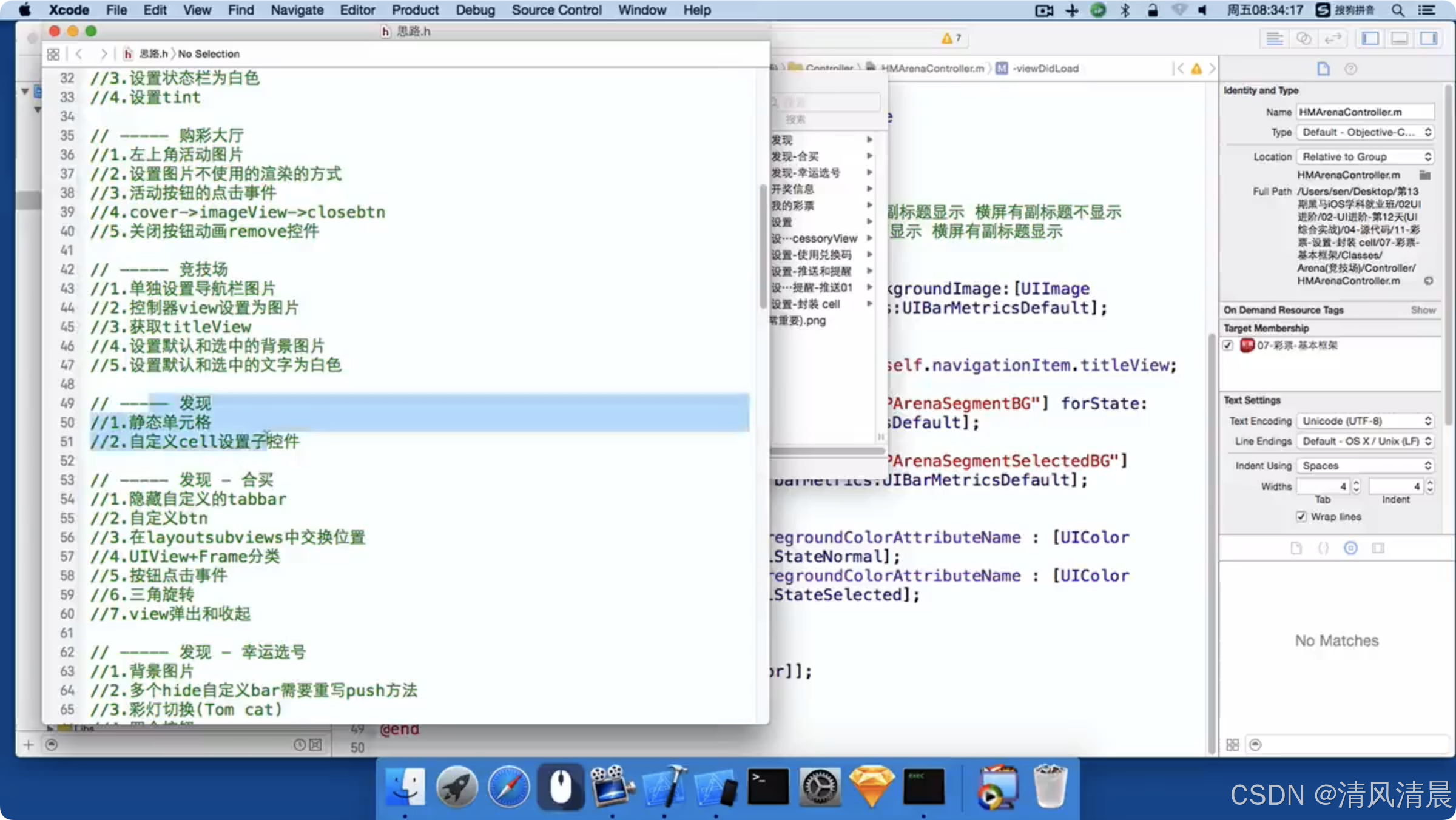Viewport: 1456px width, 820px height.
Task: Click the back navigation arrow in editor
Action: [x=80, y=53]
